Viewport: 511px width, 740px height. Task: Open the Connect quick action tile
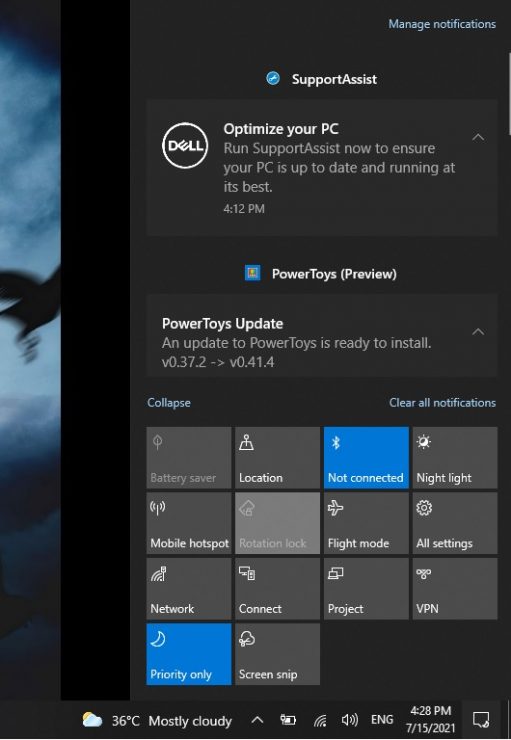tap(277, 589)
